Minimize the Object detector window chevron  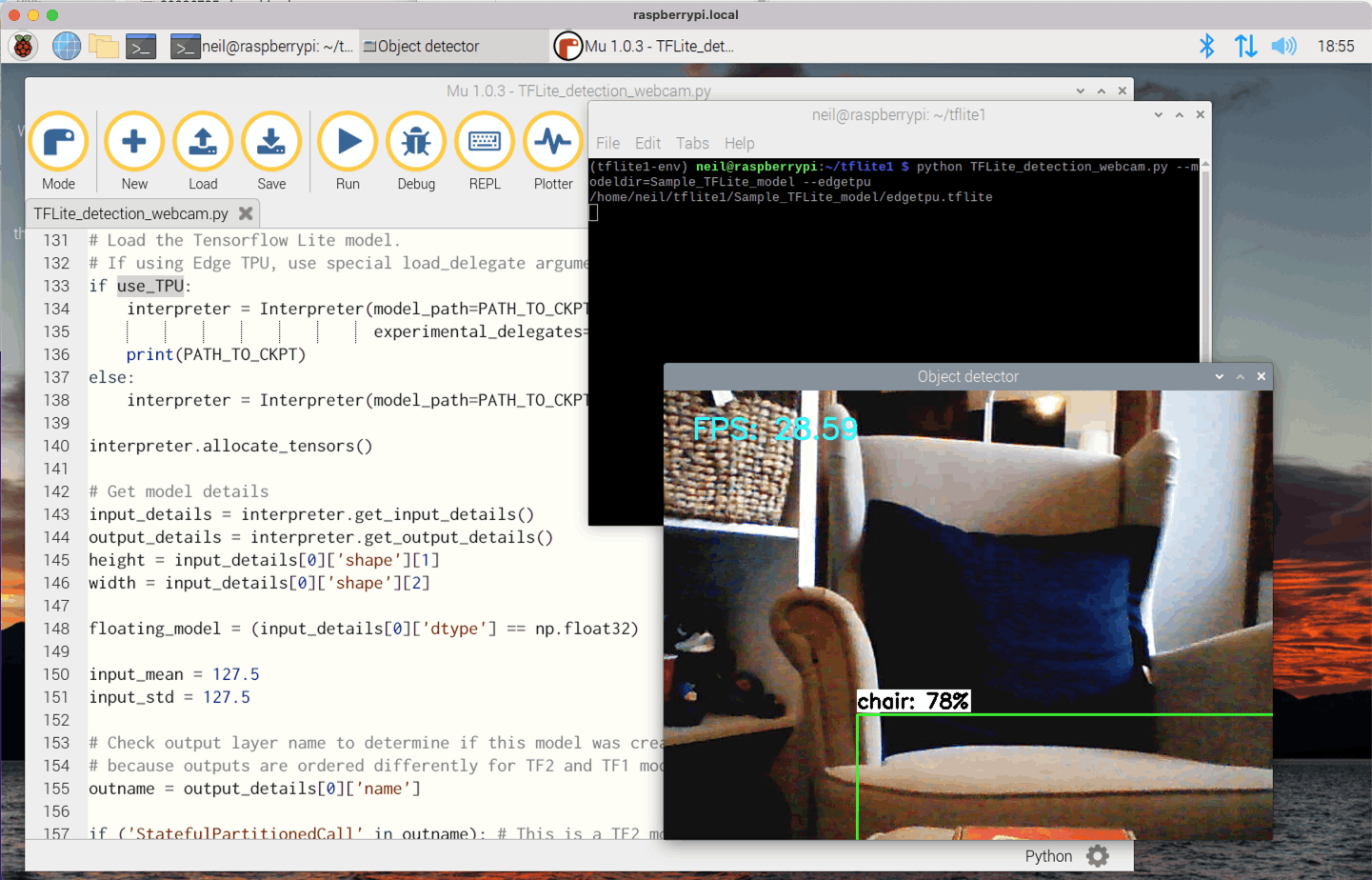pos(1219,377)
